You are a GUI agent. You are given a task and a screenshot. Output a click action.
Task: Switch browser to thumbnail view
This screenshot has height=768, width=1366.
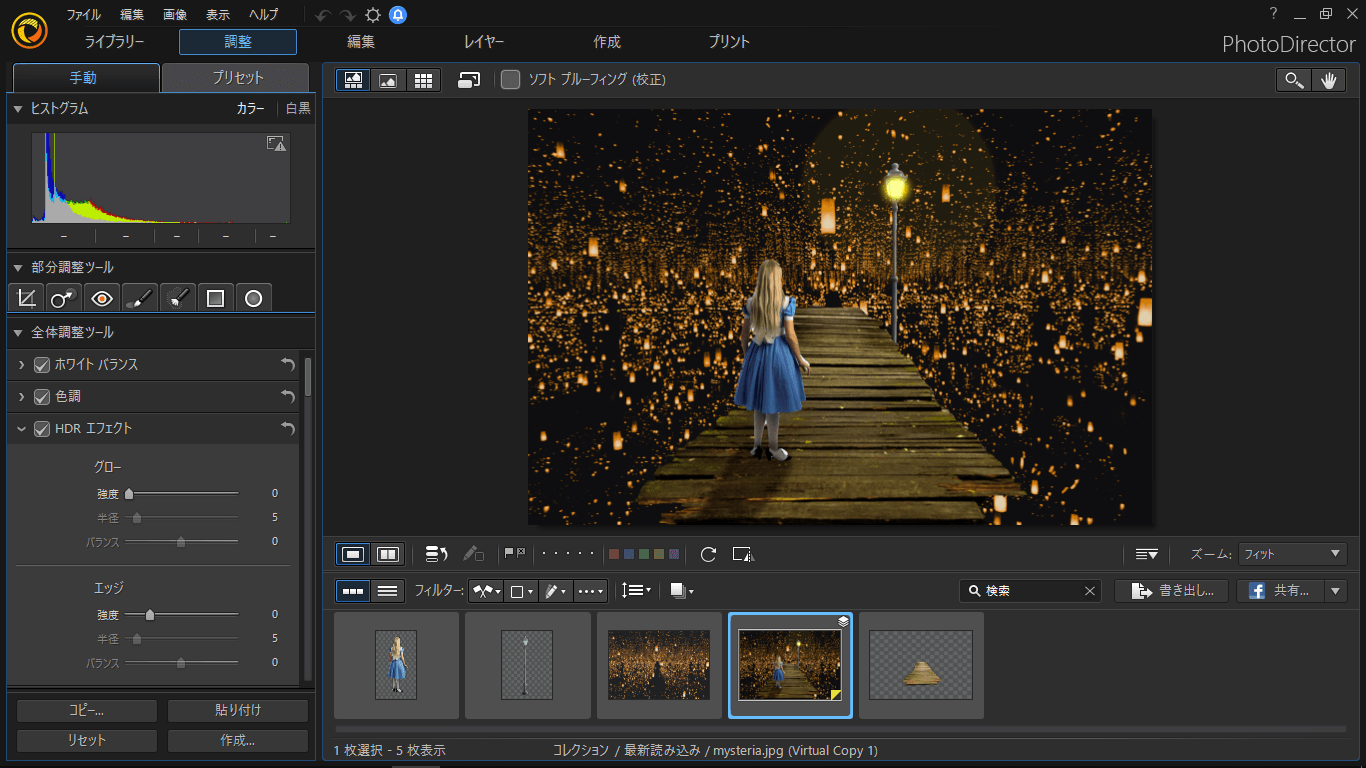(x=353, y=591)
